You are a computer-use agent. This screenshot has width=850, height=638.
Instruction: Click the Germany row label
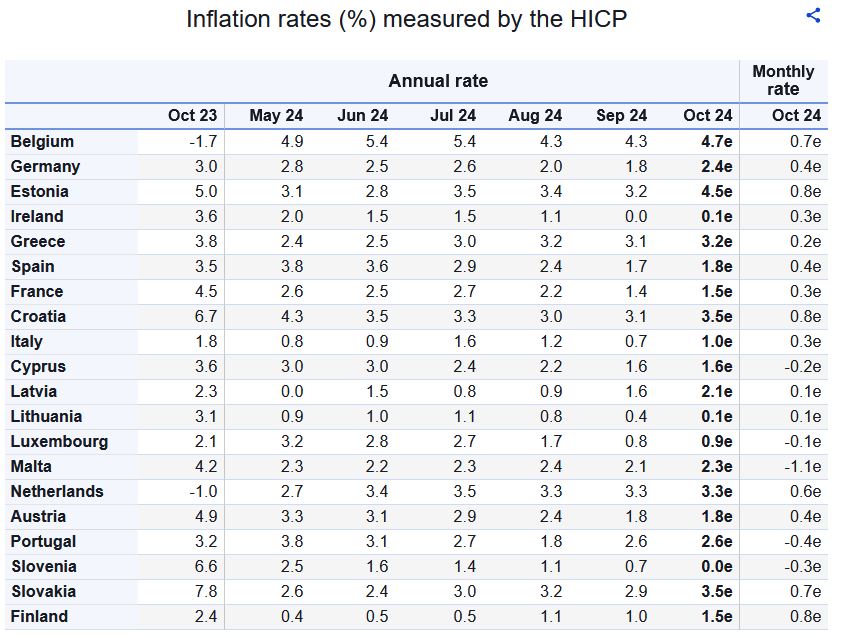pos(45,167)
